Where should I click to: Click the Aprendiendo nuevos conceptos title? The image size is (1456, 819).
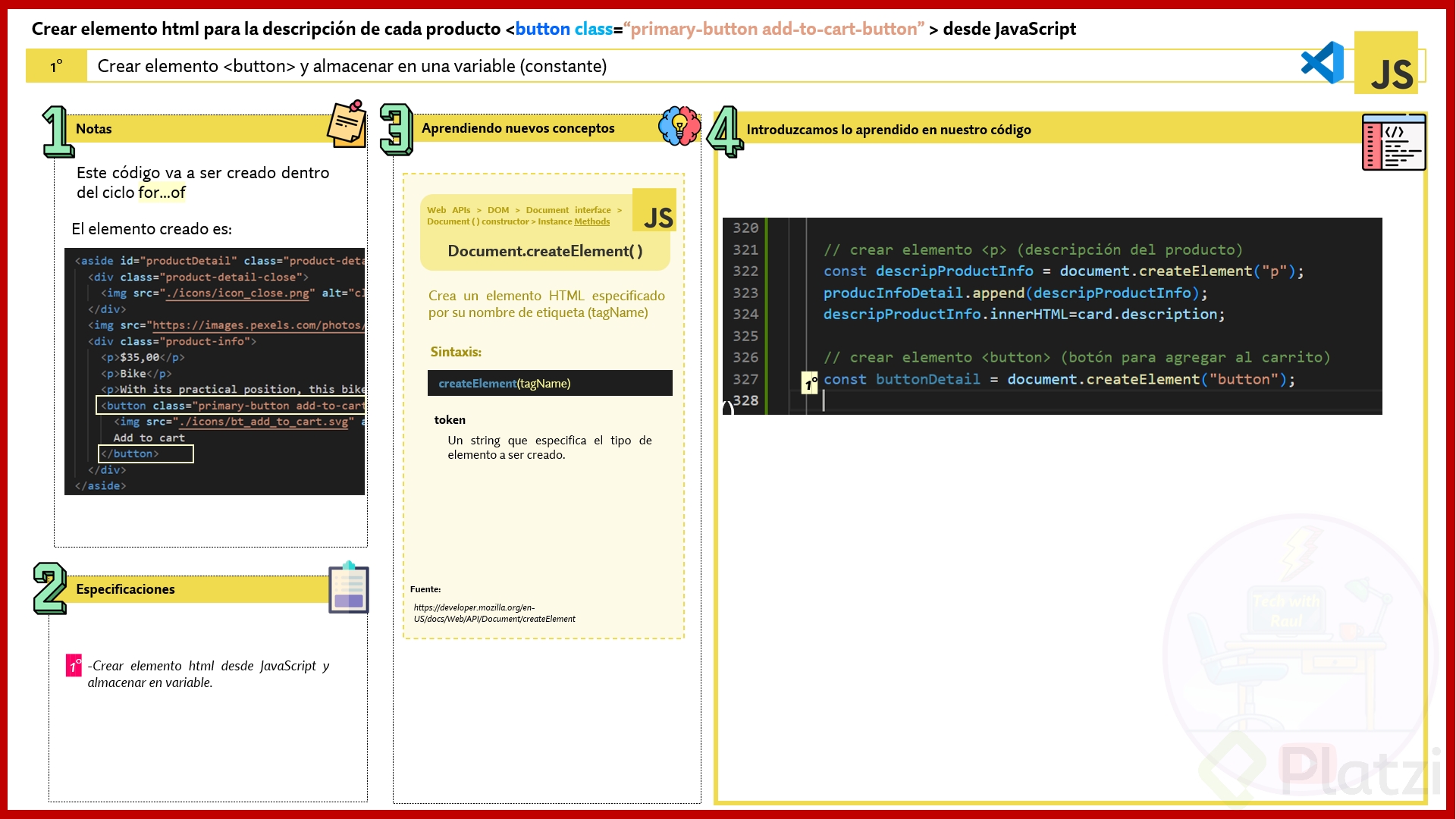[x=518, y=128]
